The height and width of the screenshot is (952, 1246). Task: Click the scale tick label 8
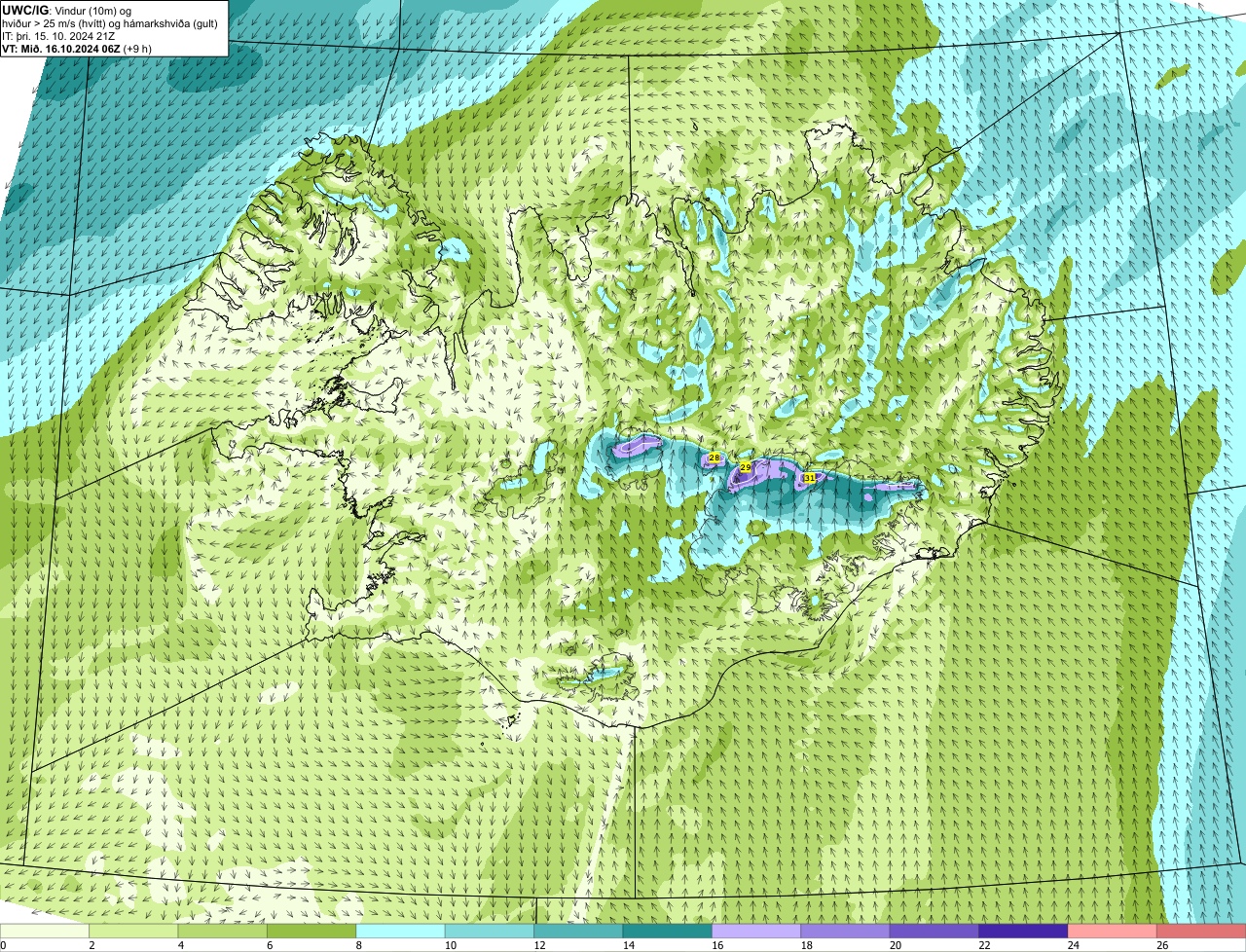point(358,945)
